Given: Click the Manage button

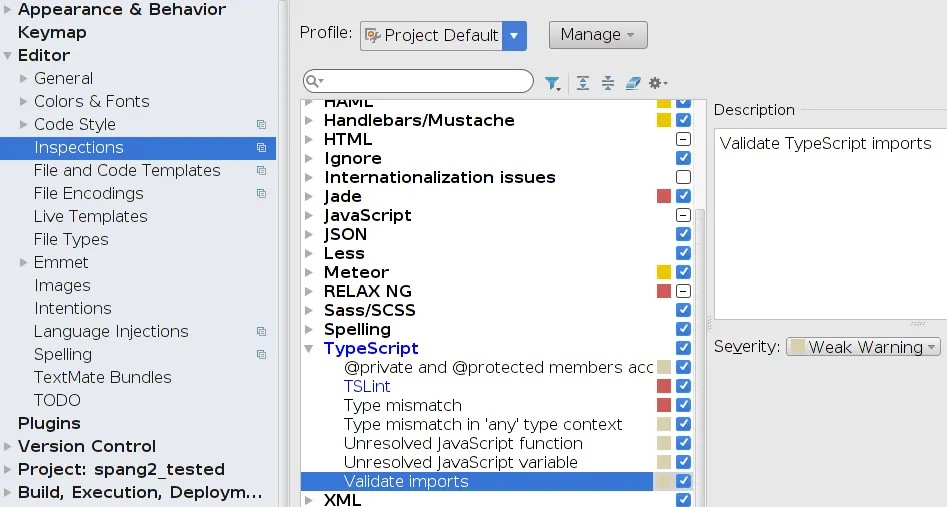Looking at the screenshot, I should click(x=597, y=35).
